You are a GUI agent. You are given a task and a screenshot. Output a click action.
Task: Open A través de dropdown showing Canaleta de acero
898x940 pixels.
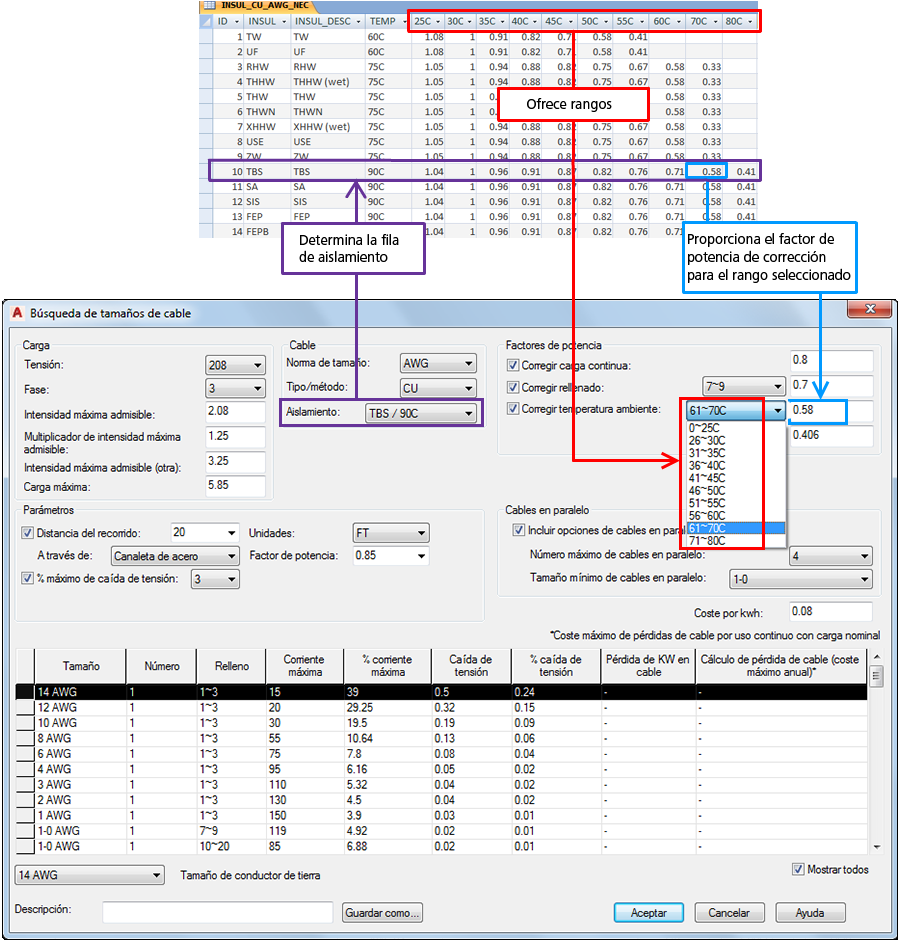[x=175, y=556]
